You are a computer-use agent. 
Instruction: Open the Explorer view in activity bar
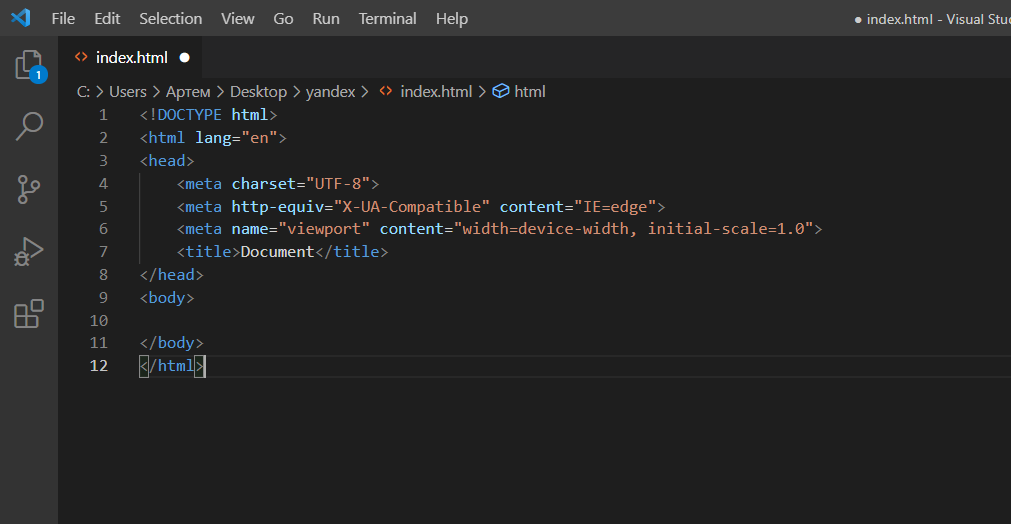tap(29, 66)
